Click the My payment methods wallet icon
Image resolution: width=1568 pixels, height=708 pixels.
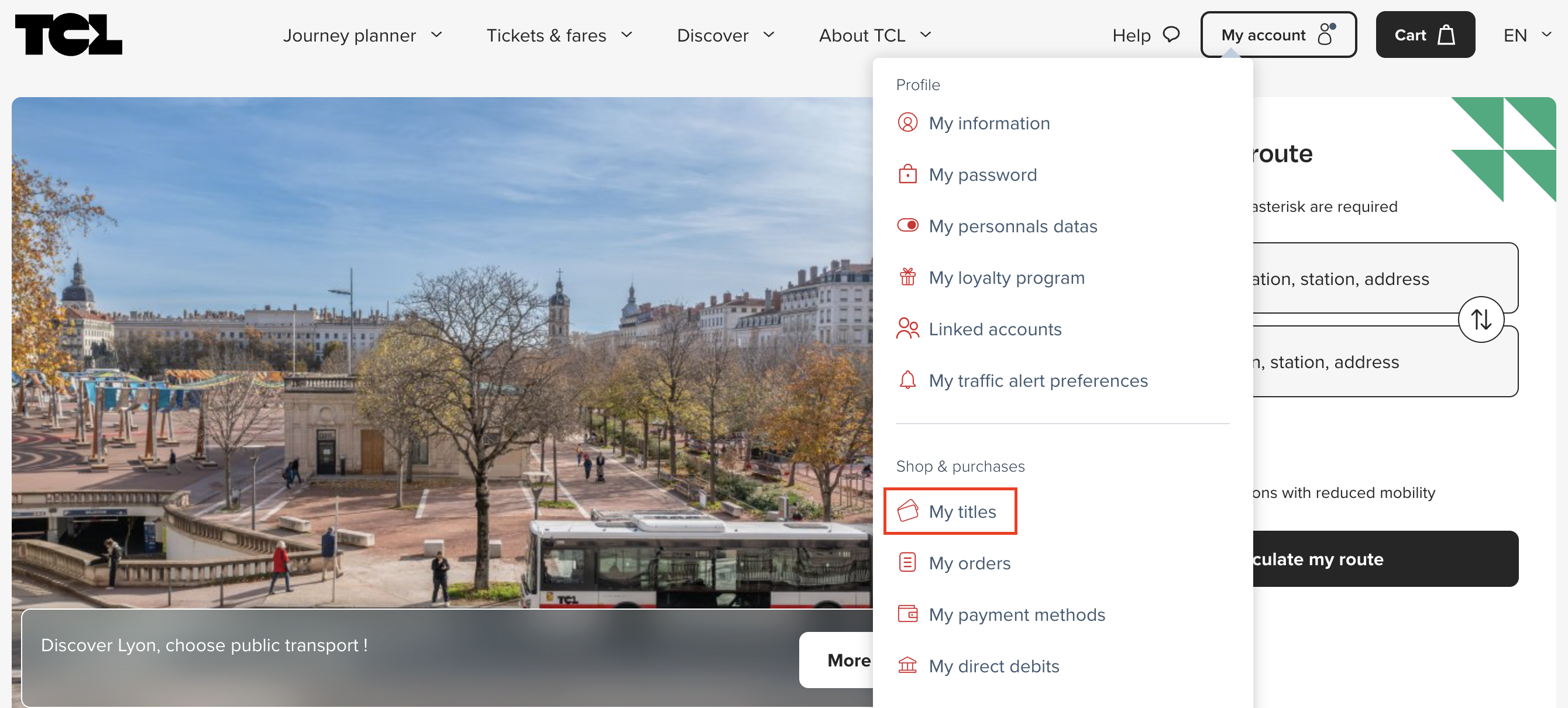tap(907, 614)
